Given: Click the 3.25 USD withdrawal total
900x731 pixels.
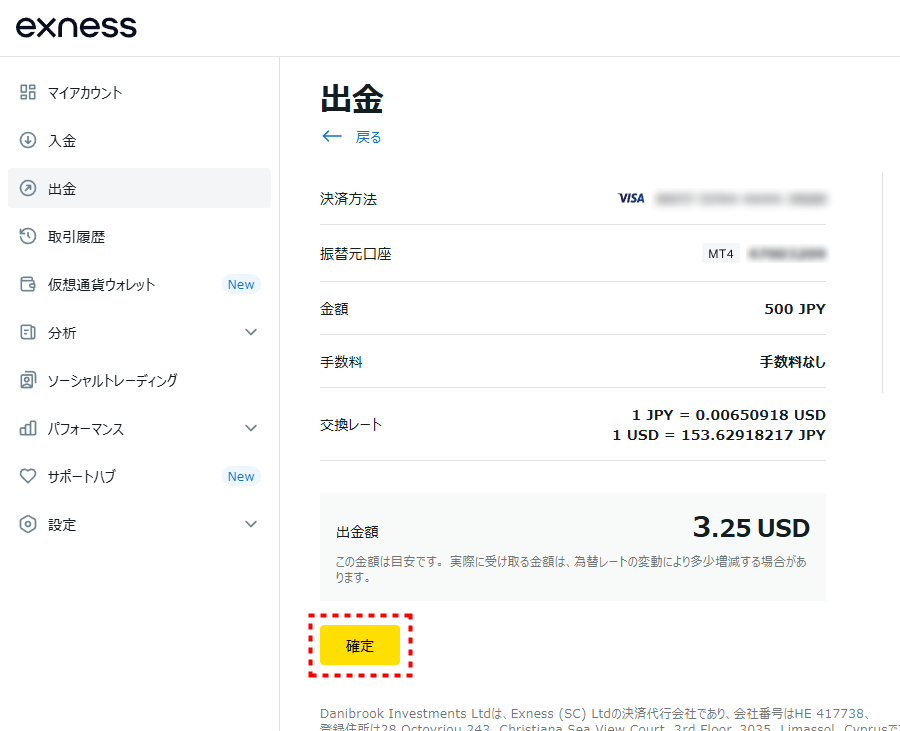Looking at the screenshot, I should [751, 527].
